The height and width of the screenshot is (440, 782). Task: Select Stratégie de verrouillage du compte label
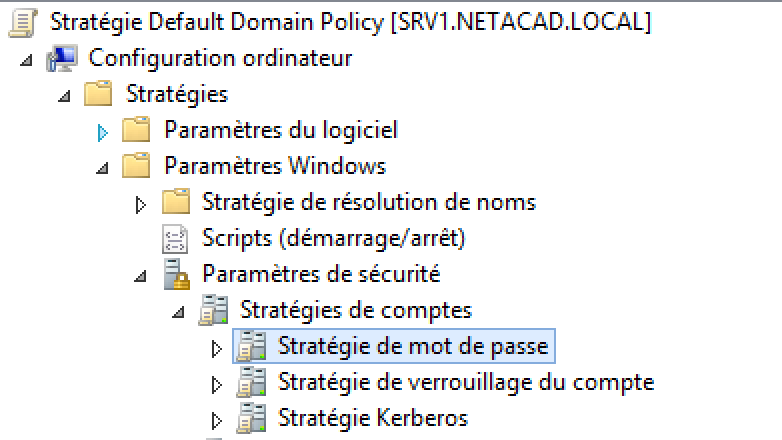click(x=466, y=382)
